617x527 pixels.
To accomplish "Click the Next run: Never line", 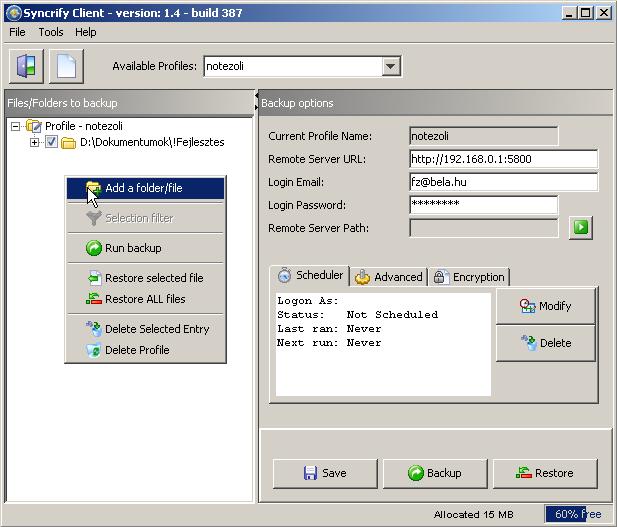I will (x=329, y=343).
